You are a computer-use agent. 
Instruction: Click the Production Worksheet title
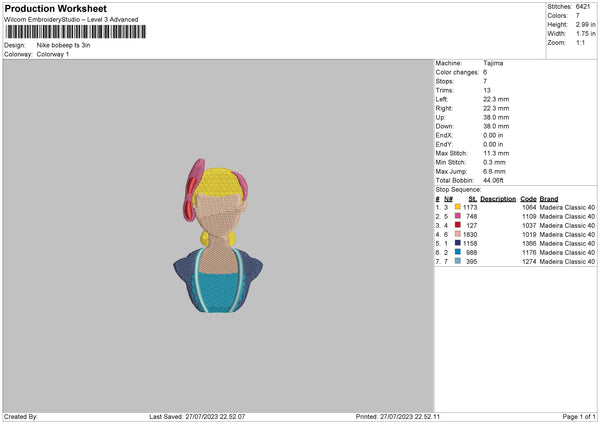[55, 8]
